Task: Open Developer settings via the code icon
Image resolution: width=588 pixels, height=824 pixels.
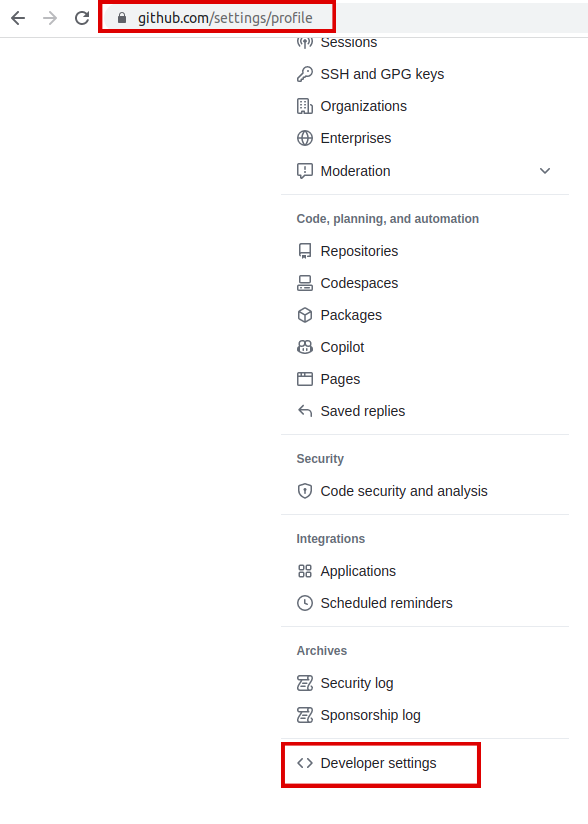Action: point(304,763)
